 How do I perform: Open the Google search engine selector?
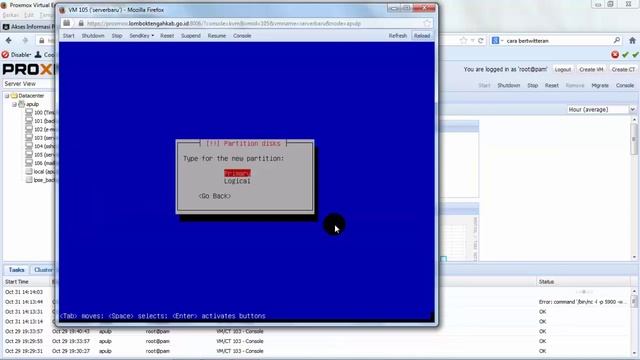point(497,40)
